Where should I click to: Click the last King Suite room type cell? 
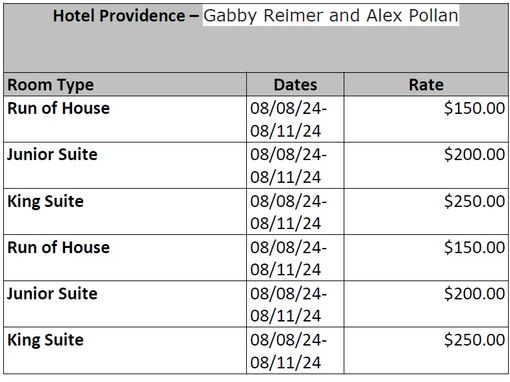click(125, 350)
